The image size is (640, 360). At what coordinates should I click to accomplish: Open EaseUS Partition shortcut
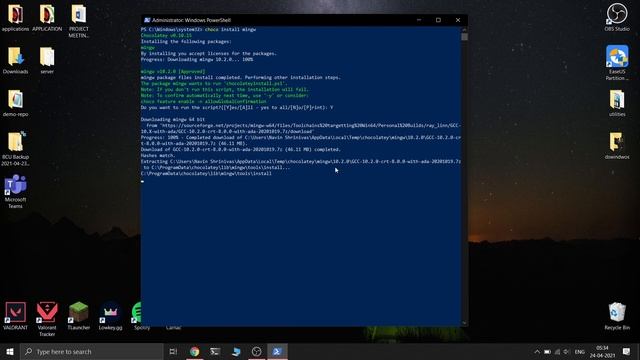click(617, 62)
